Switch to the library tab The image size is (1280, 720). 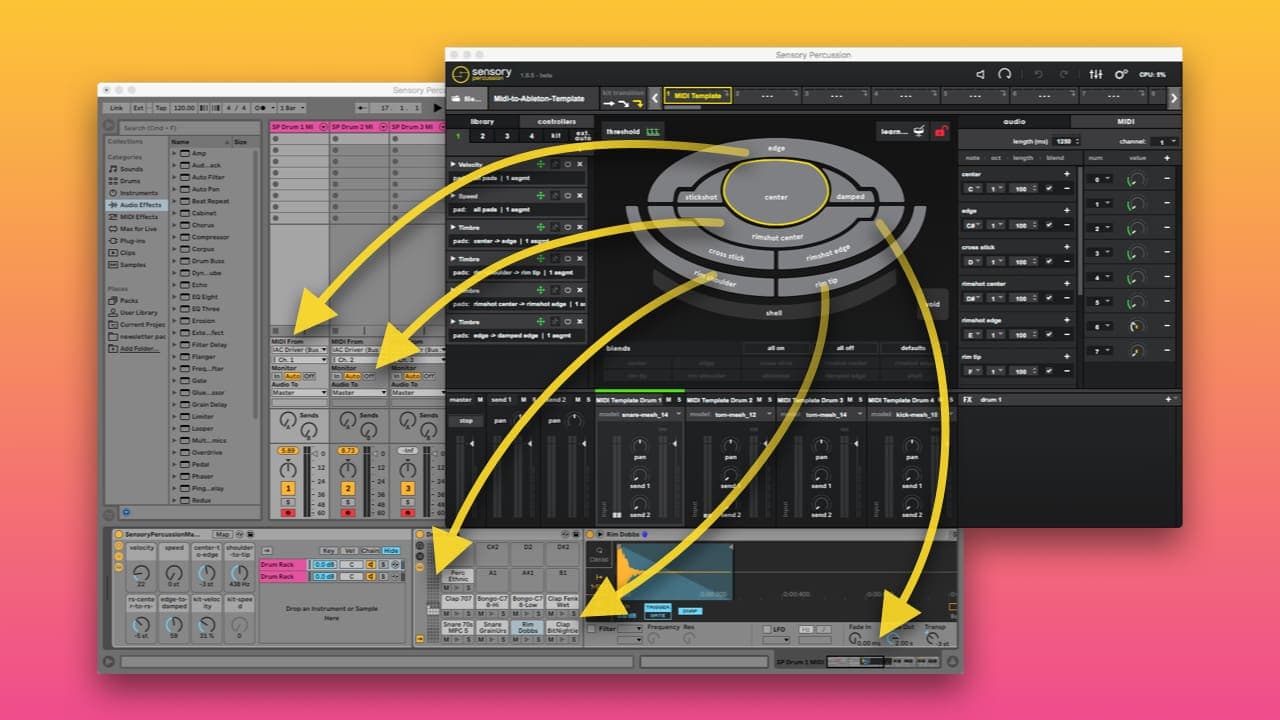click(482, 121)
